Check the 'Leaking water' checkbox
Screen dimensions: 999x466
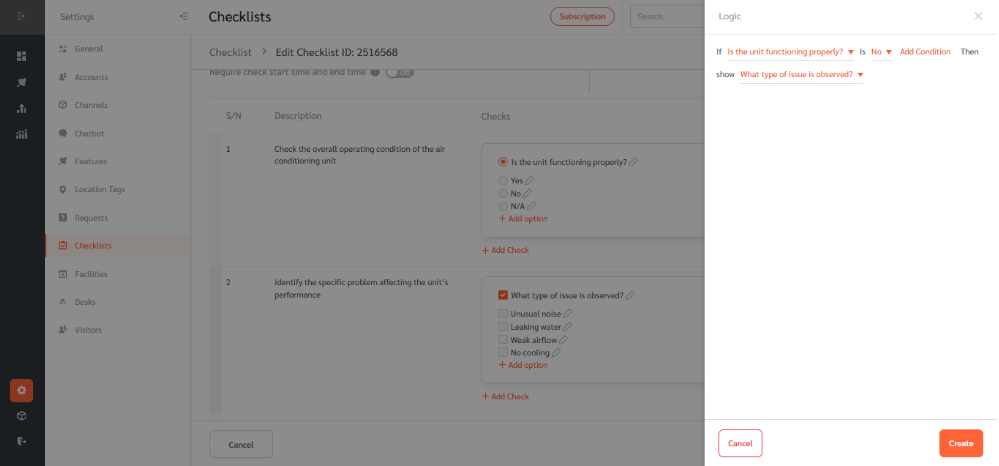click(x=503, y=326)
